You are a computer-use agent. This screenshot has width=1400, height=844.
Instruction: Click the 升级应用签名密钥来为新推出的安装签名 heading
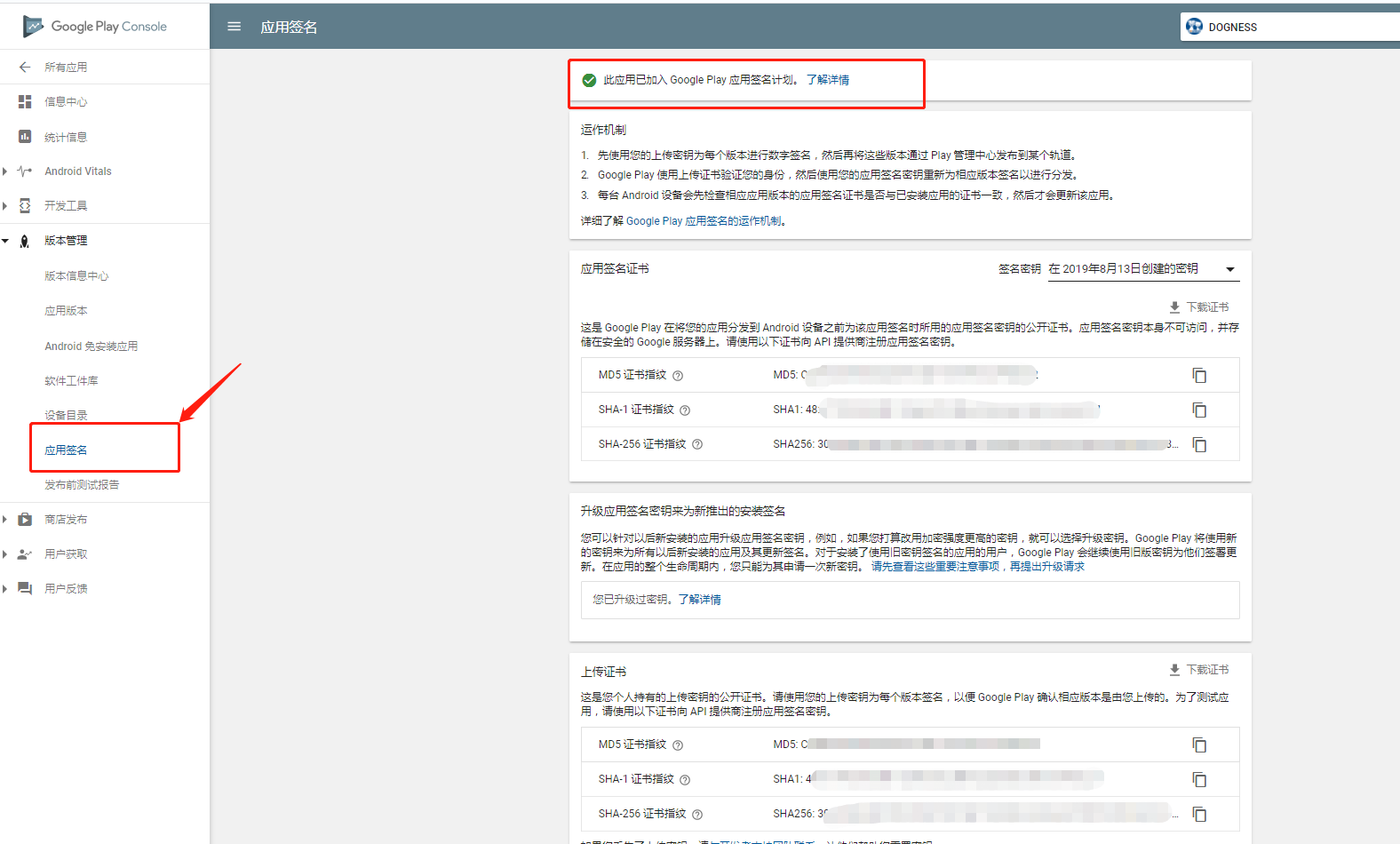(x=683, y=512)
